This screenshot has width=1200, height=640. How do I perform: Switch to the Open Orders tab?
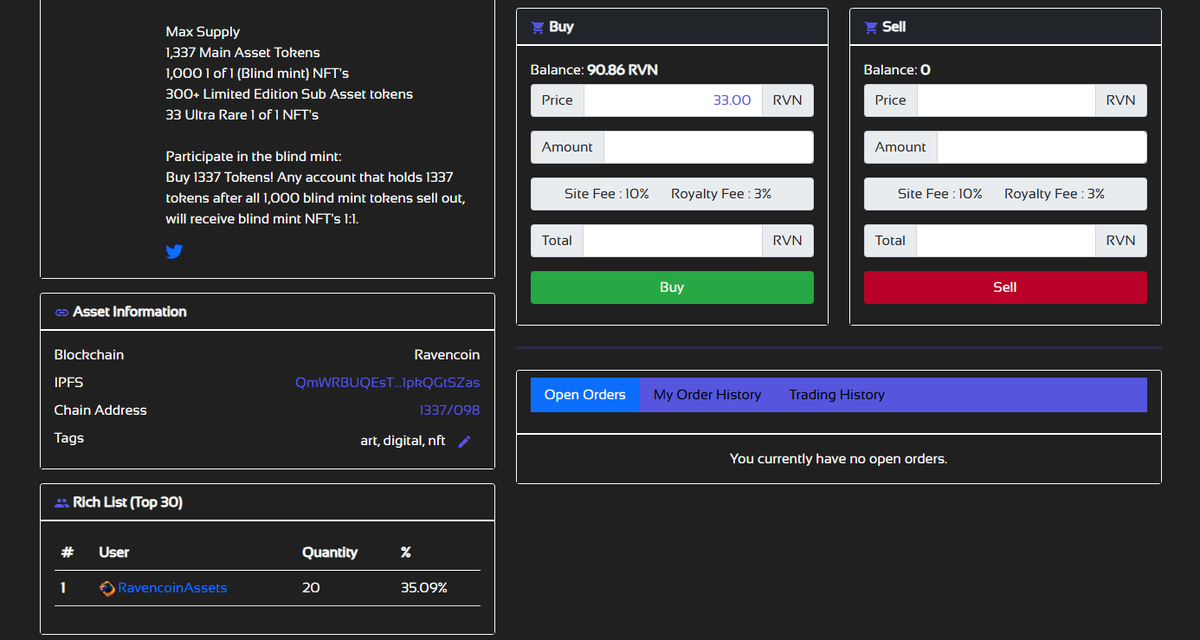click(585, 395)
